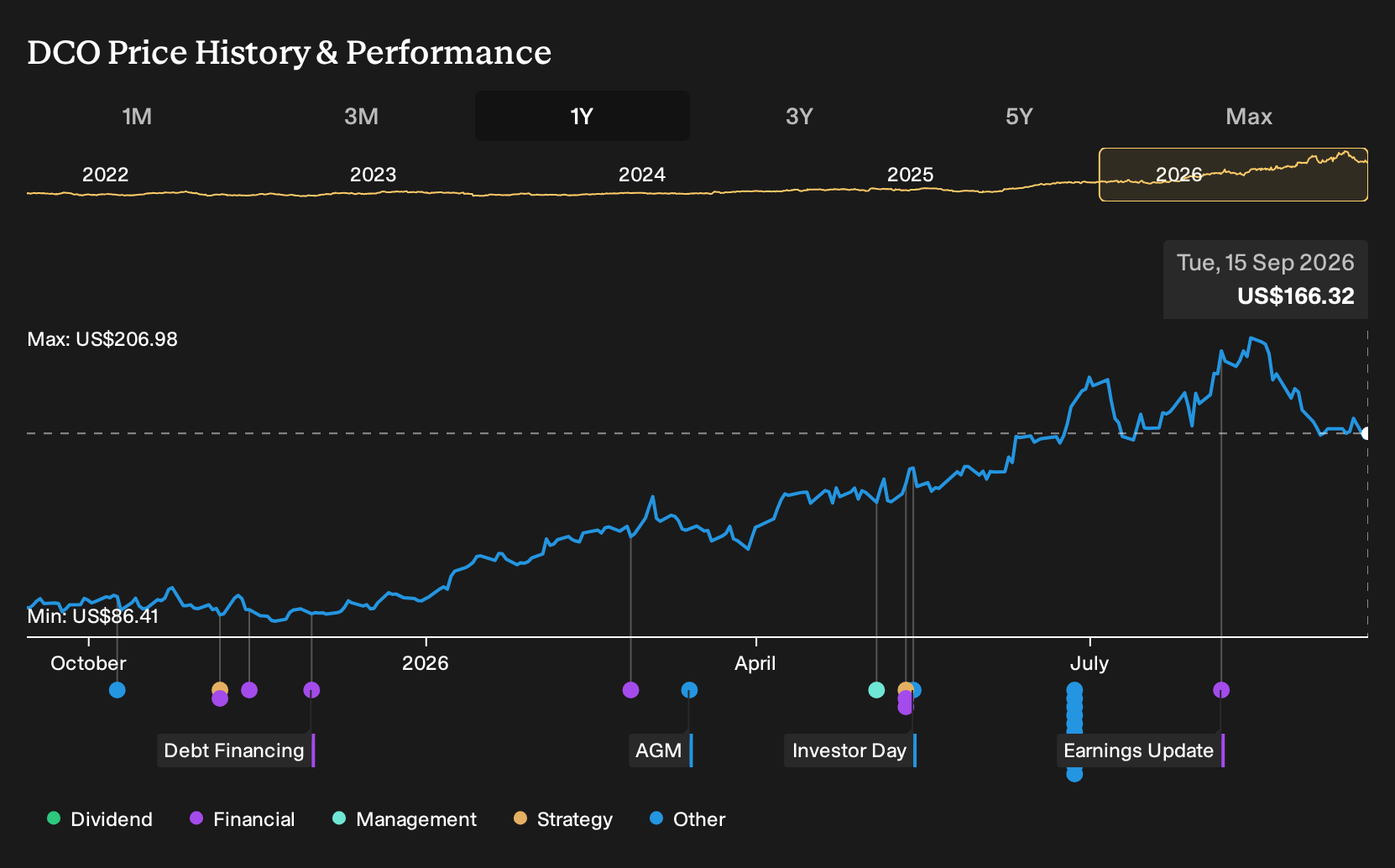Click the 2023 label in overview timeline
Screen dimensions: 1395x868
373,175
